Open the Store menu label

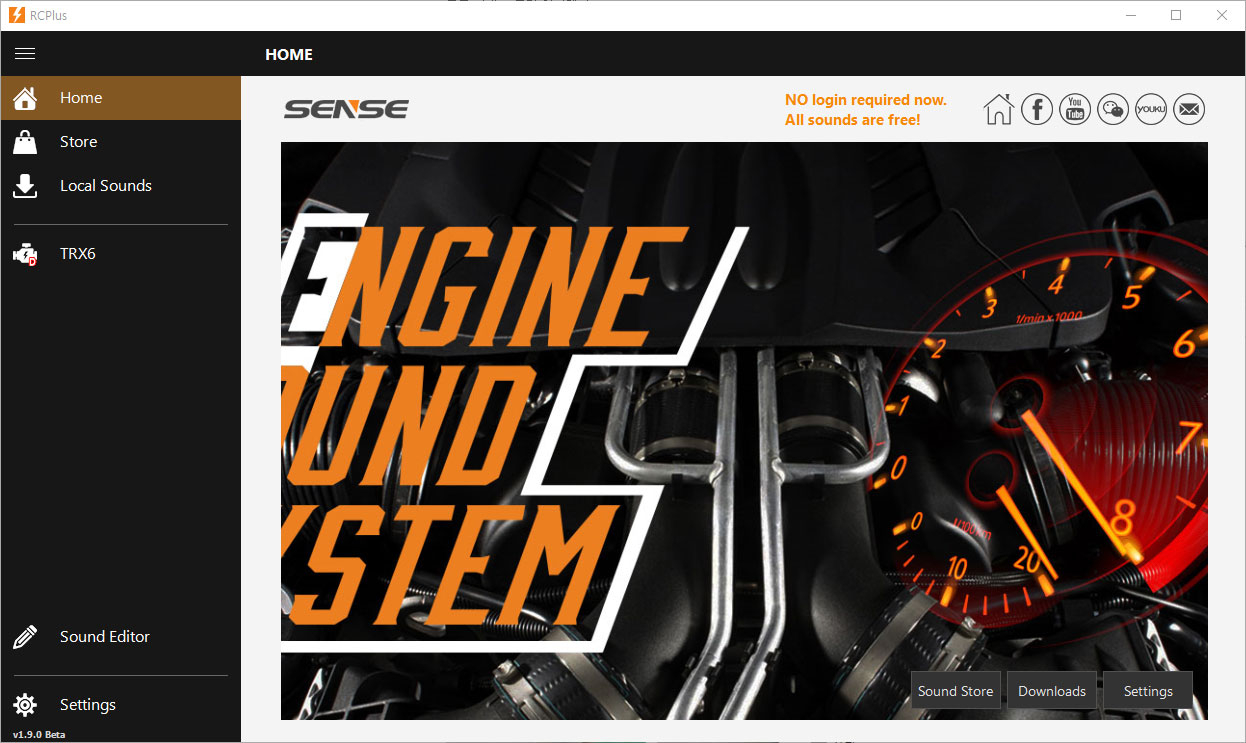point(78,142)
